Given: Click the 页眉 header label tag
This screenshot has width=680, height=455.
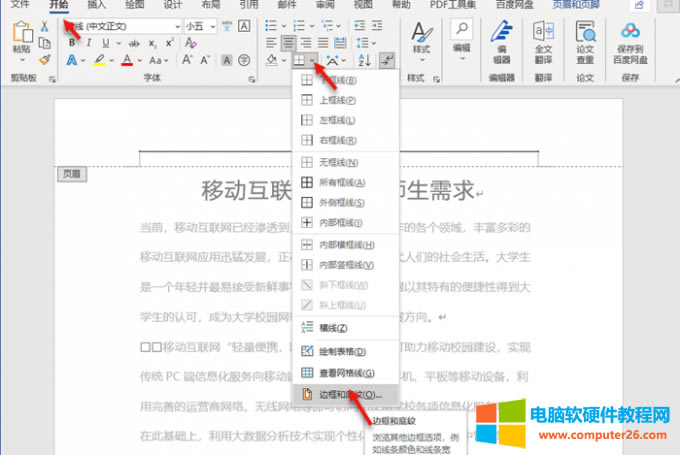Looking at the screenshot, I should tap(71, 174).
